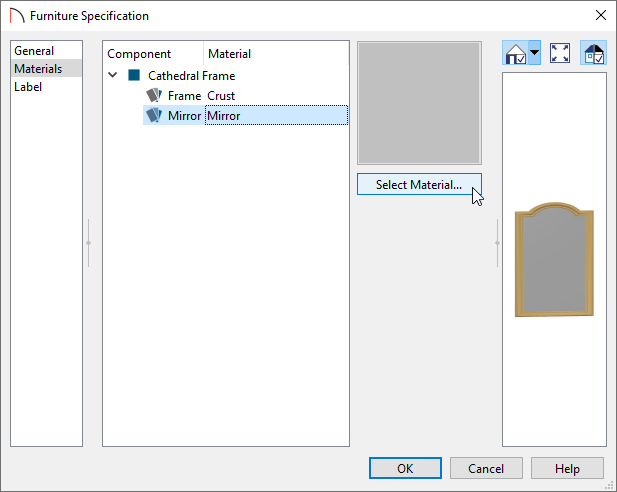The image size is (617, 492).
Task: Click the Select Material button
Action: 419,184
